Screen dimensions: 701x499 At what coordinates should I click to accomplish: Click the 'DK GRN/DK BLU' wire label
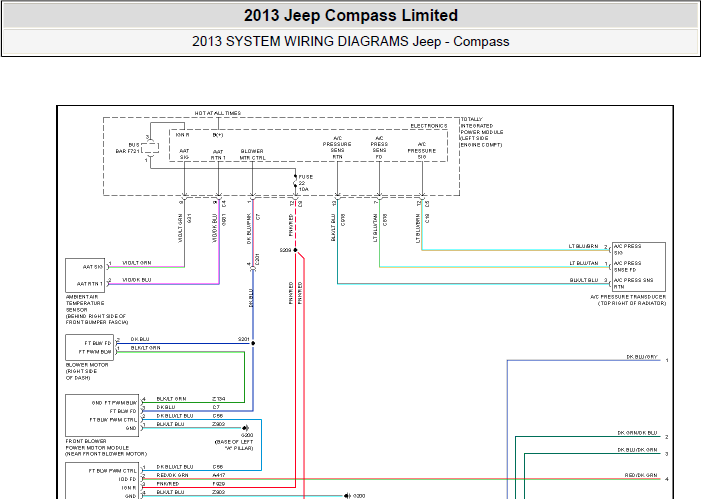coord(637,433)
